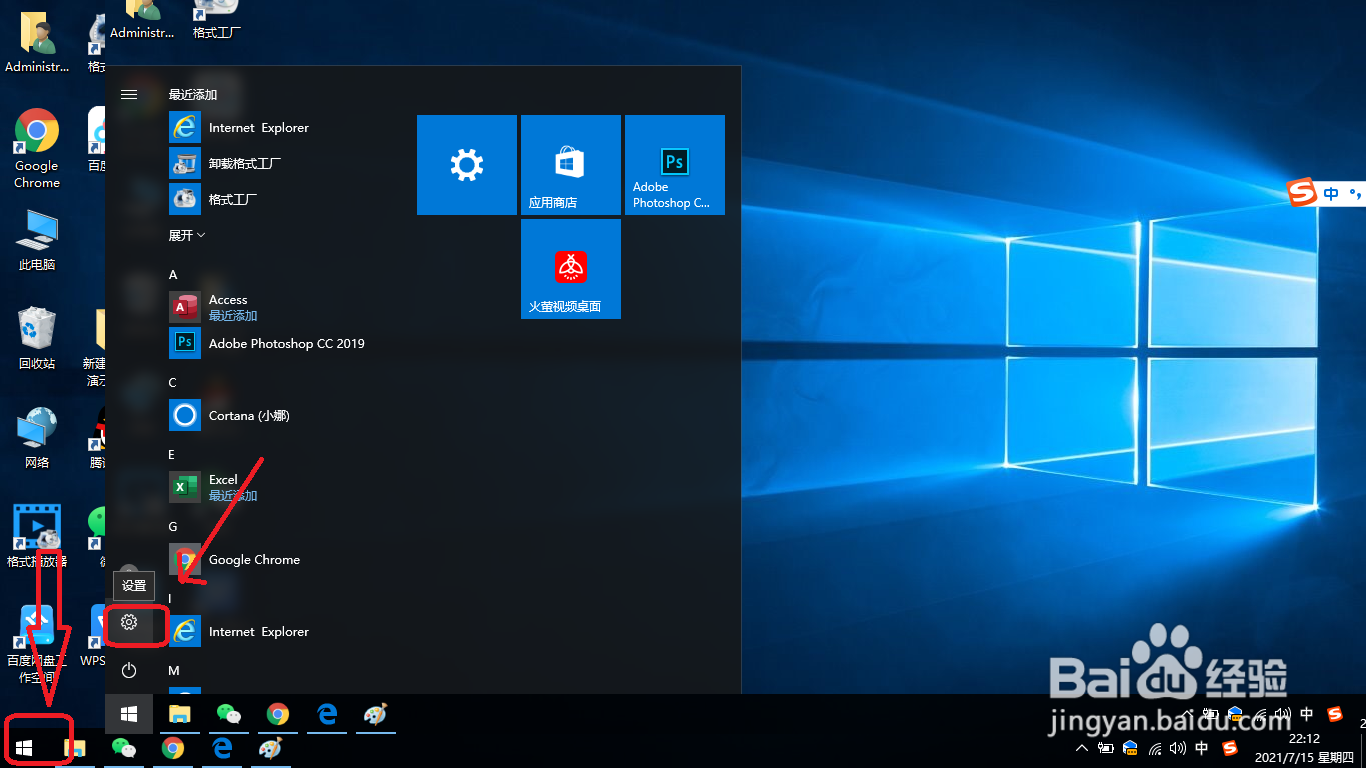Click the Start button on bottom-most taskbar

click(x=25, y=747)
